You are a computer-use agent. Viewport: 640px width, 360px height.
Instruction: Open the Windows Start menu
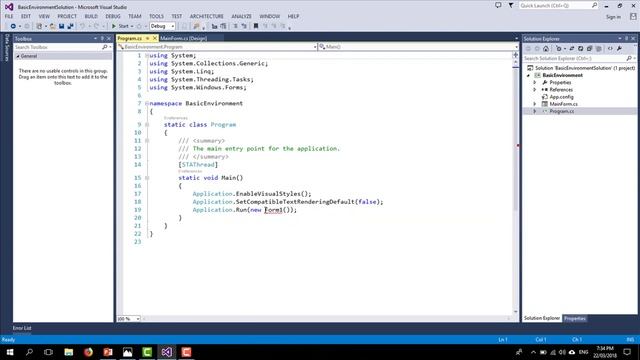(10, 352)
